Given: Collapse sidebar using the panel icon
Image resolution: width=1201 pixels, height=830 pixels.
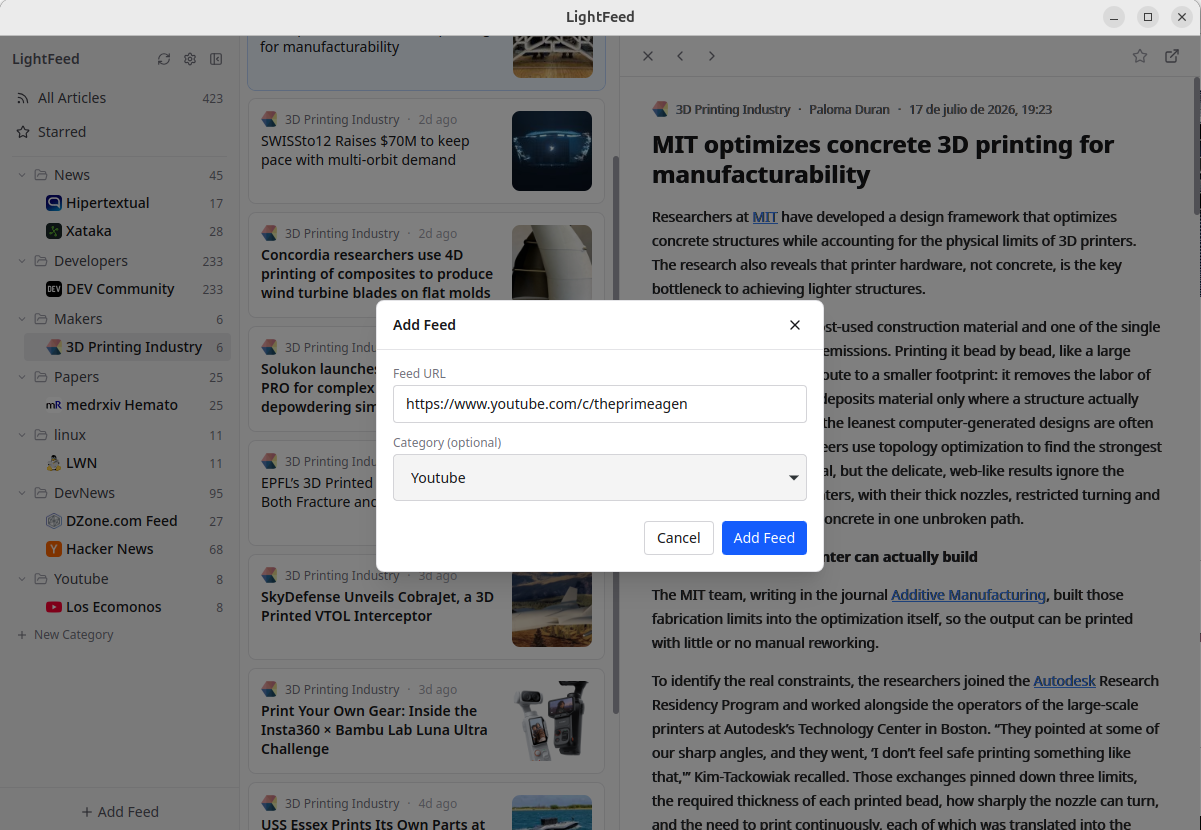Looking at the screenshot, I should pos(216,59).
